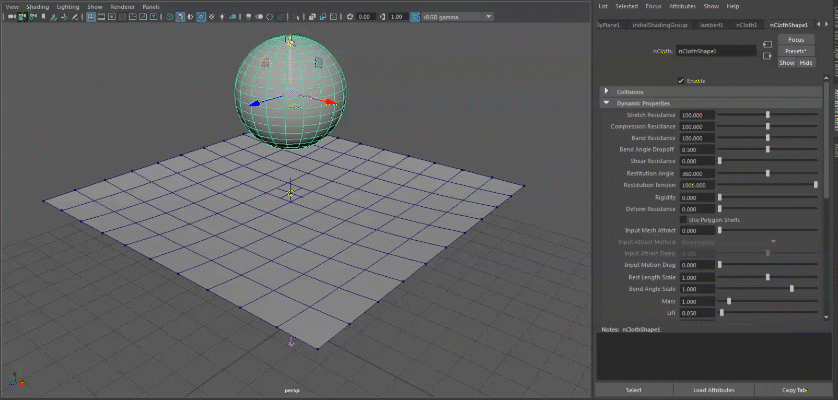Viewport: 838px width, 400px height.
Task: Open the viewport Lighting menu
Action: pos(68,7)
